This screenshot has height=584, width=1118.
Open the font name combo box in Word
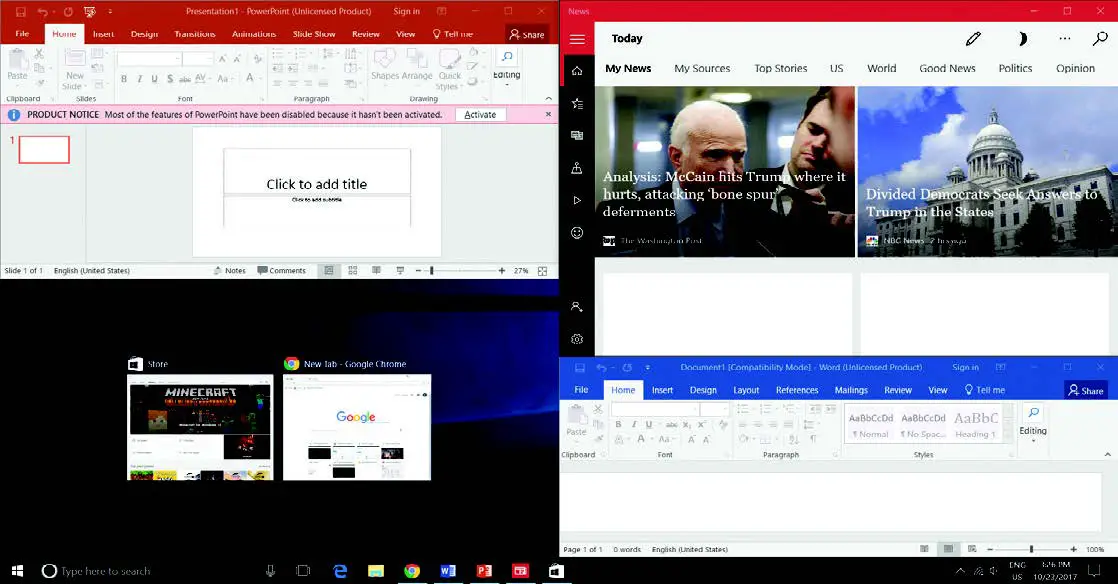(x=655, y=409)
